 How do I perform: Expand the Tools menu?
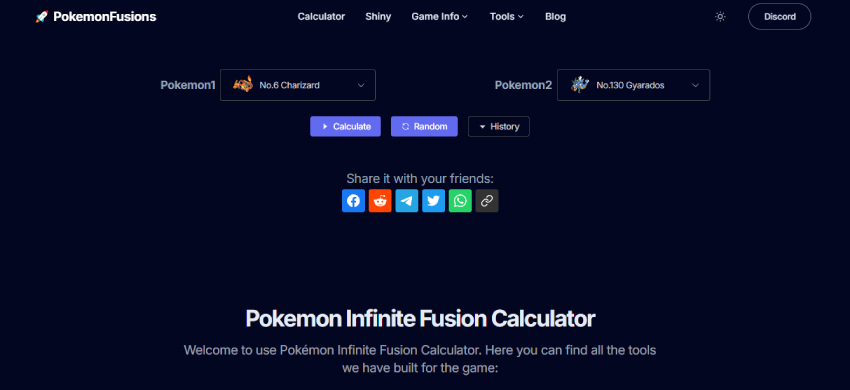tap(507, 17)
